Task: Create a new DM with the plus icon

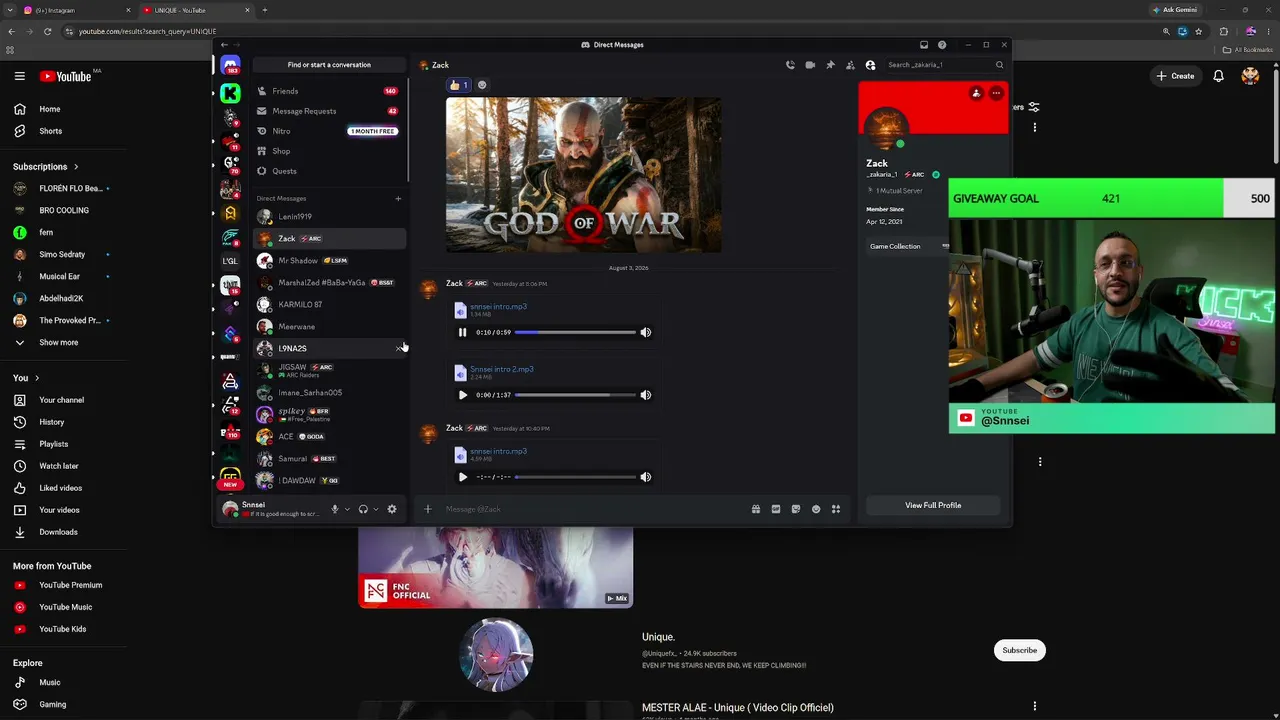Action: click(x=398, y=198)
